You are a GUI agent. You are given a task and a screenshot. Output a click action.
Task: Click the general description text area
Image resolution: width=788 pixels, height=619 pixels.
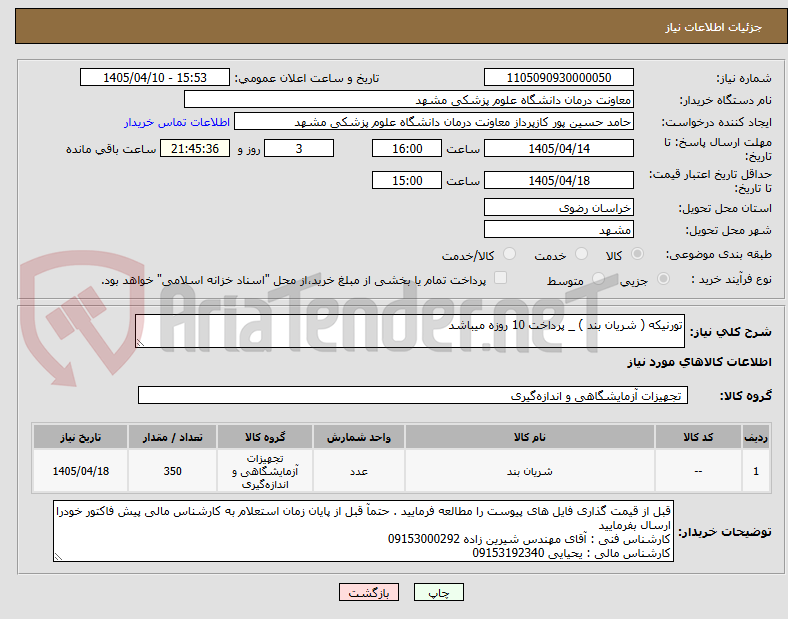point(410,331)
